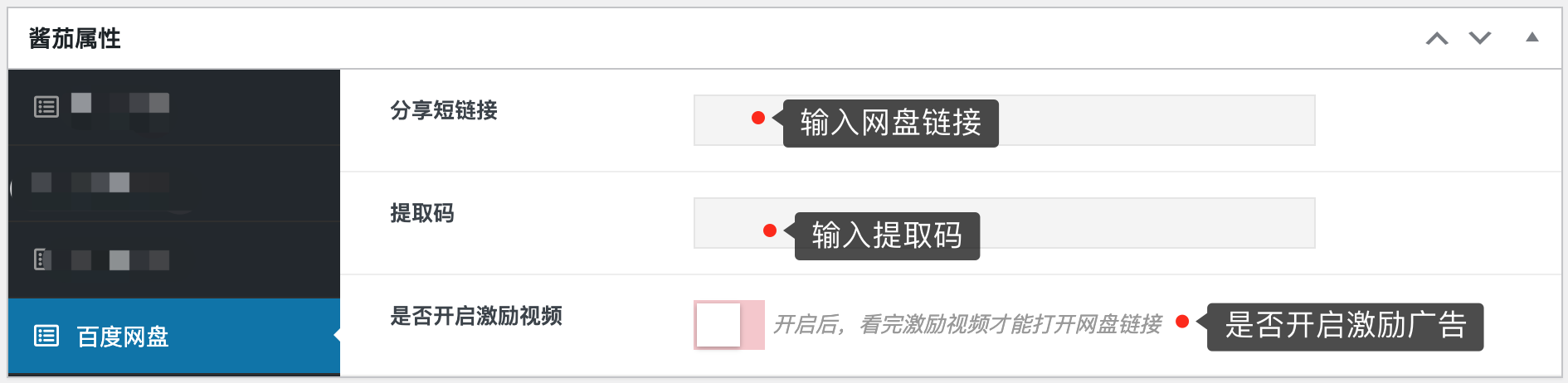Open the 百度网盘 tab
This screenshot has height=383, width=1568.
coord(174,336)
